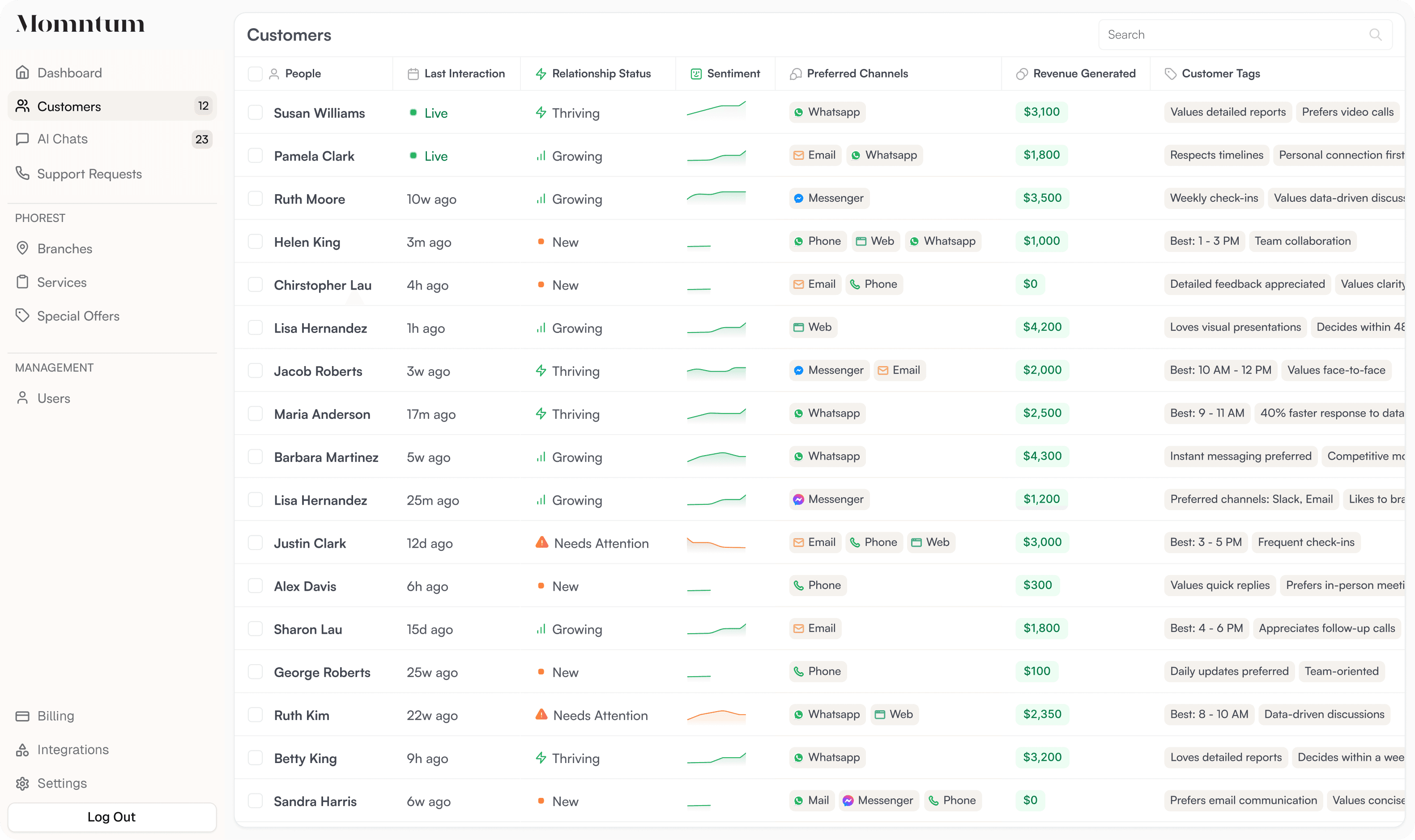Click the Dashboard home icon
Image resolution: width=1415 pixels, height=840 pixels.
[23, 72]
